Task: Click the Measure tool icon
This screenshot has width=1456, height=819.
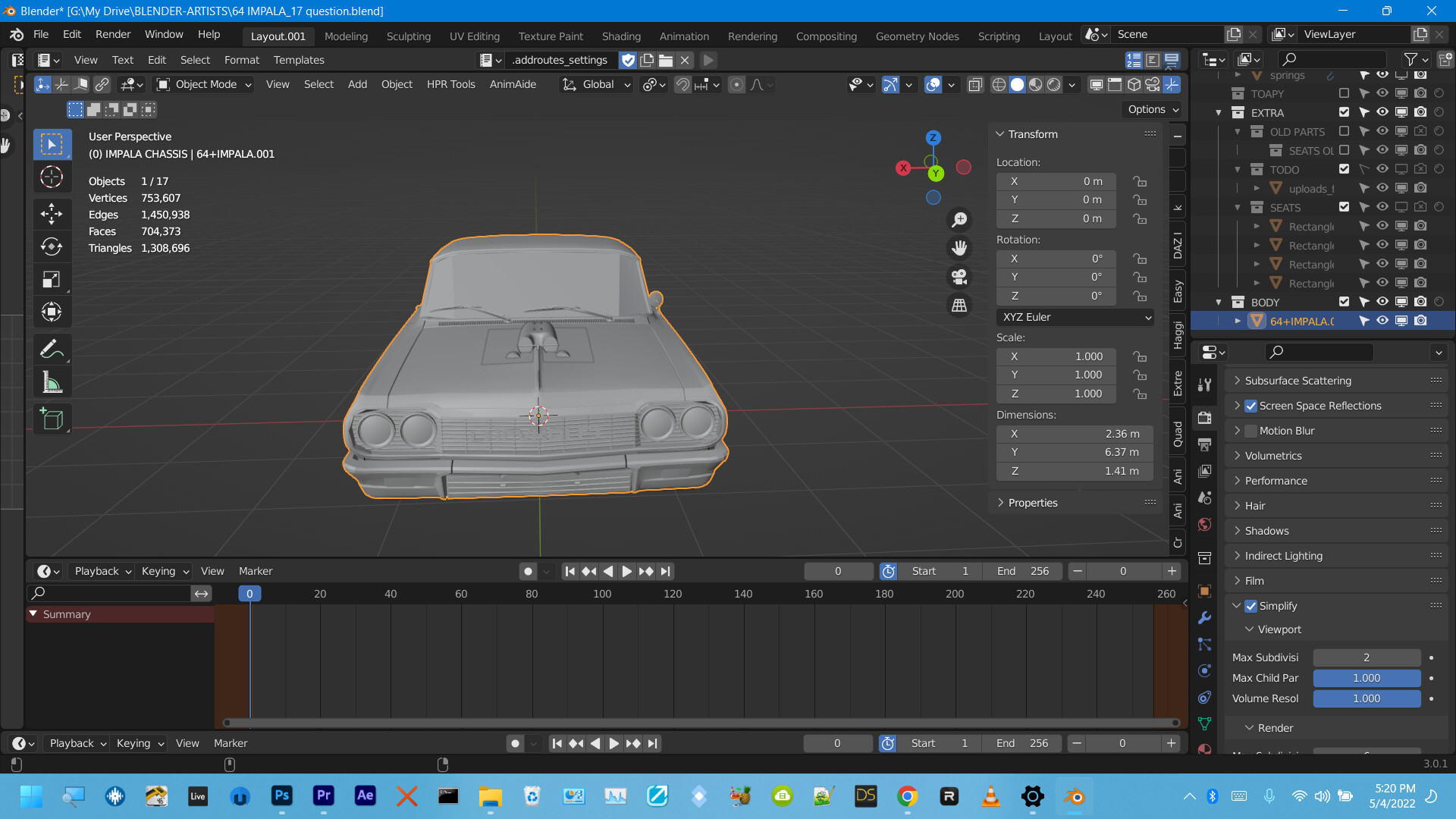Action: tap(51, 382)
